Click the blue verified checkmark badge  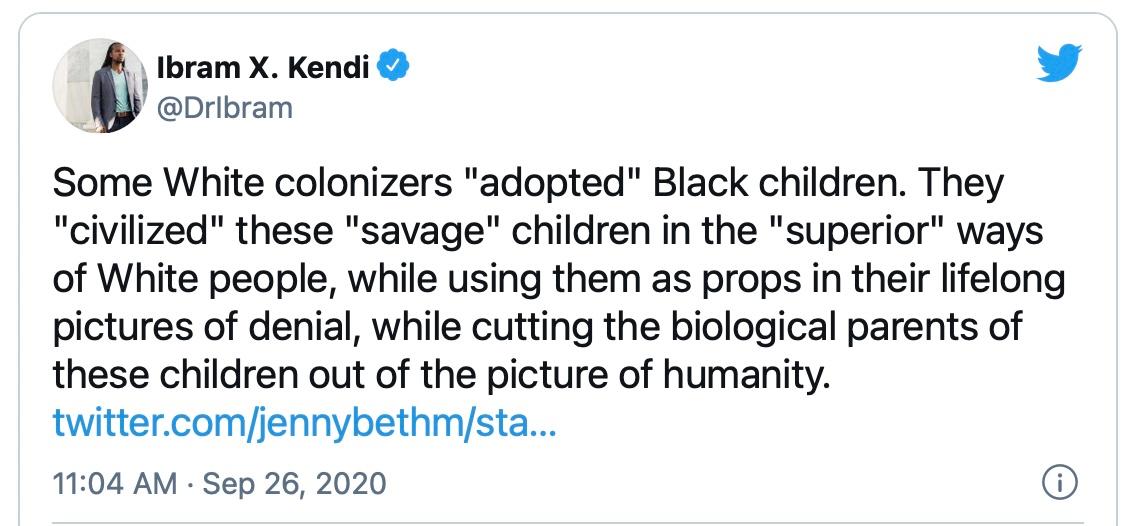(x=396, y=68)
